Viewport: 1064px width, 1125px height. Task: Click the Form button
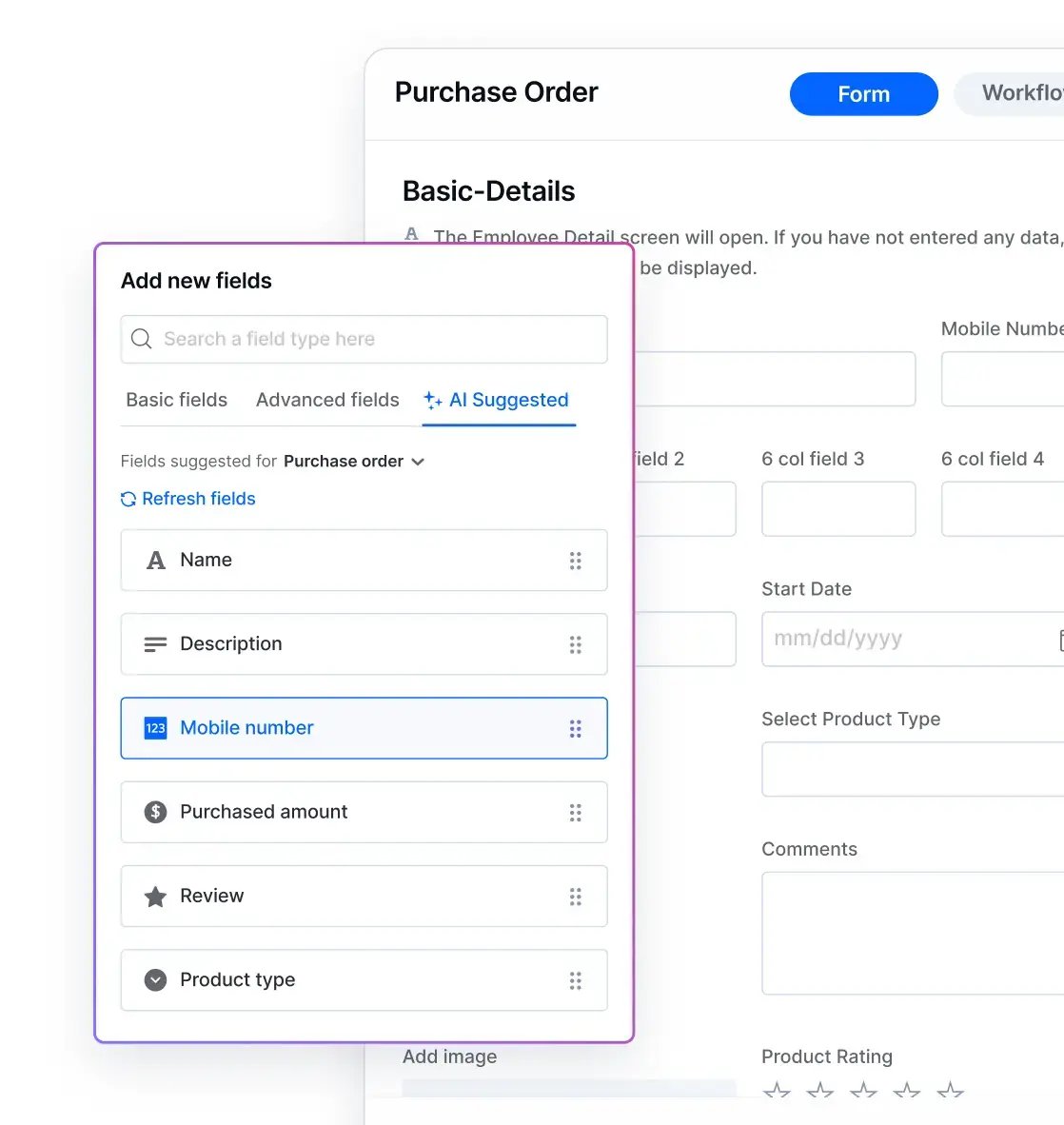(863, 94)
